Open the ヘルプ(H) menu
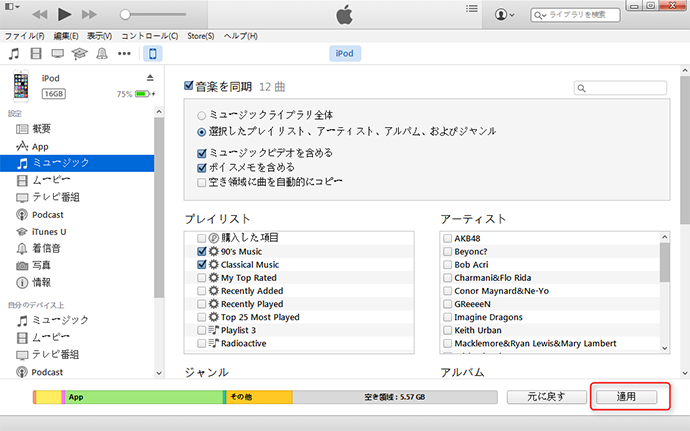Image resolution: width=690 pixels, height=431 pixels. (x=241, y=36)
